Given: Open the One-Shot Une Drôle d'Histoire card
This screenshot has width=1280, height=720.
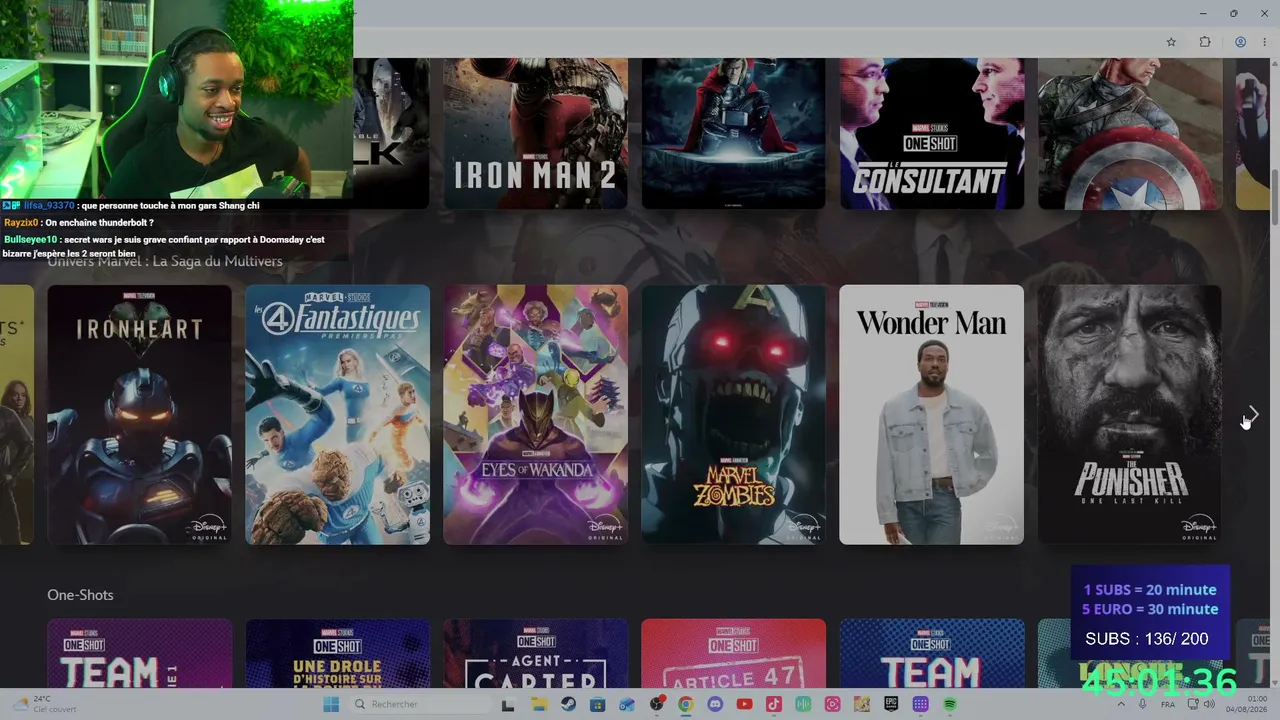Looking at the screenshot, I should pos(337,654).
